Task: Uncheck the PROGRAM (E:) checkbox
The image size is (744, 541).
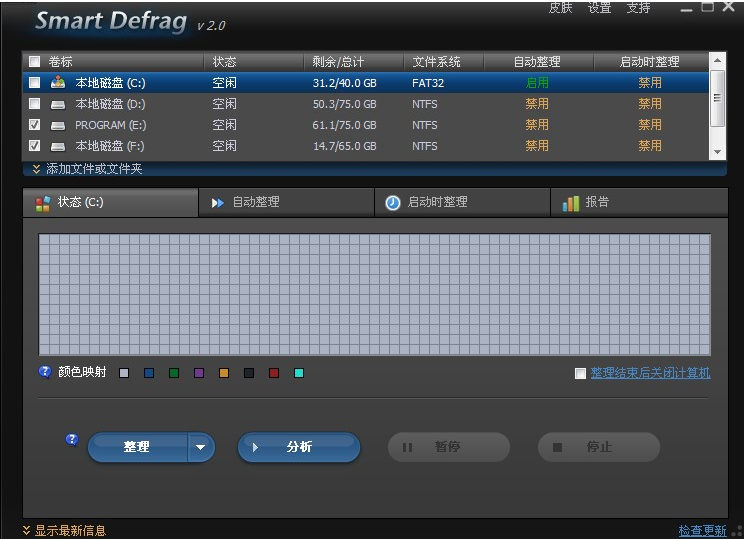Action: click(x=35, y=125)
